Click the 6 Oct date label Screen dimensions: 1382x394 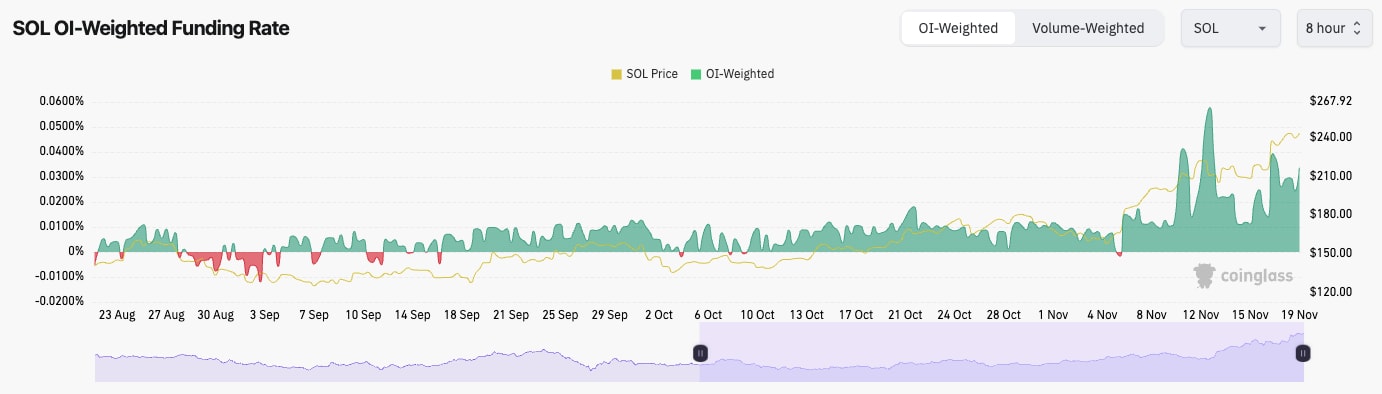pyautogui.click(x=707, y=314)
